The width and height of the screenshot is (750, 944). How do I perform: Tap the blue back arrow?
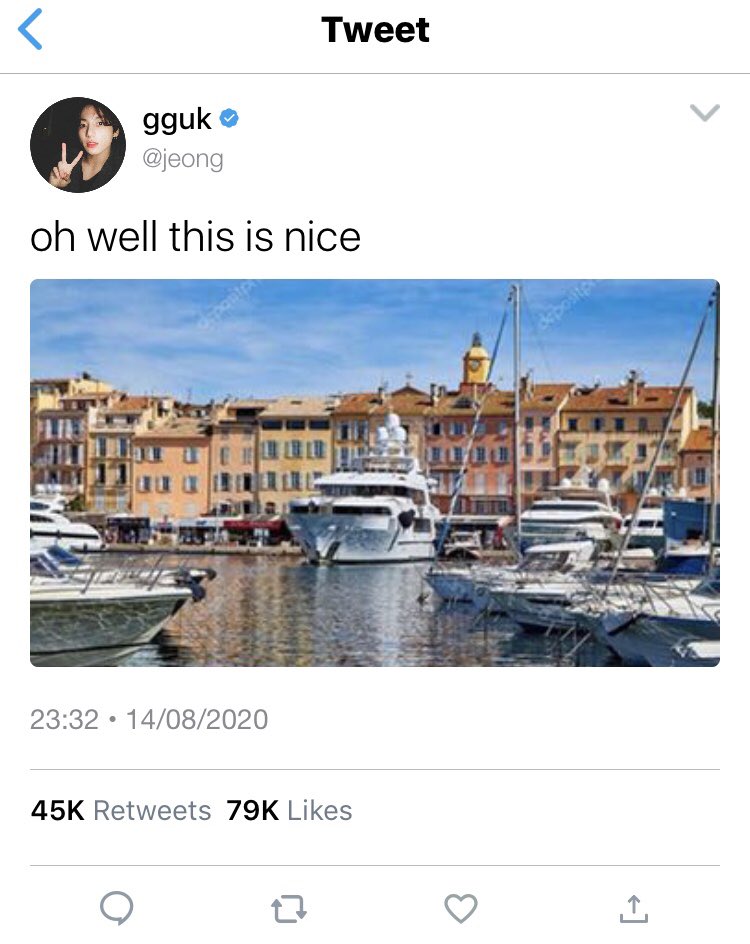(x=30, y=29)
